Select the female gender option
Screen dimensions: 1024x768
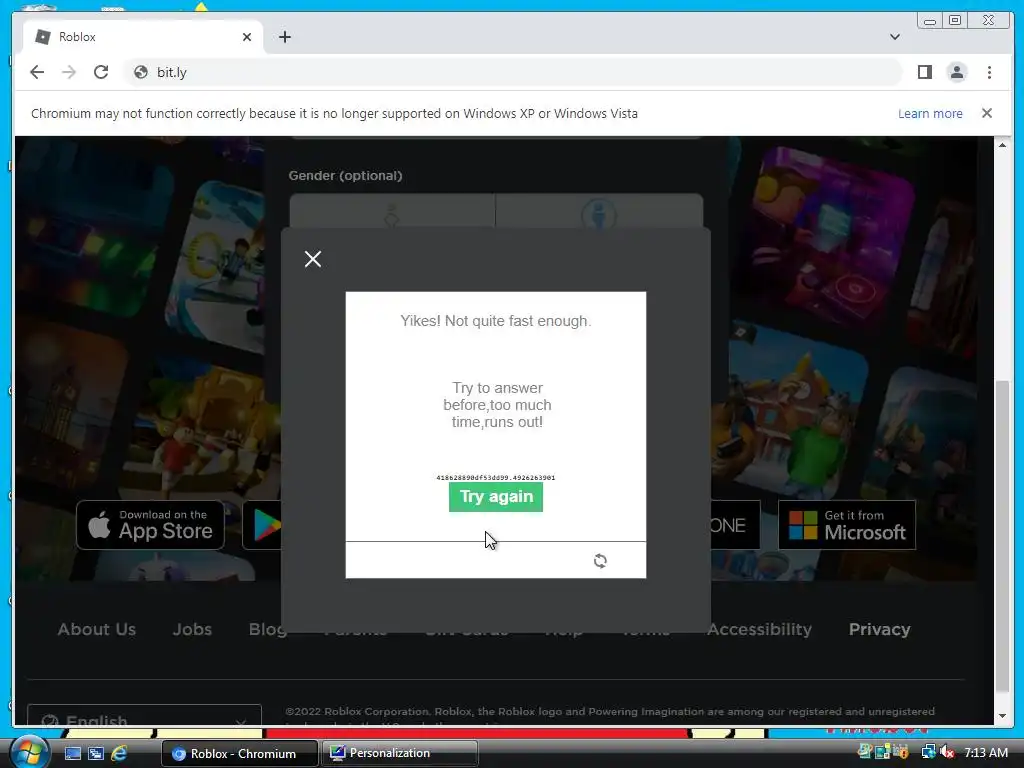tap(392, 211)
